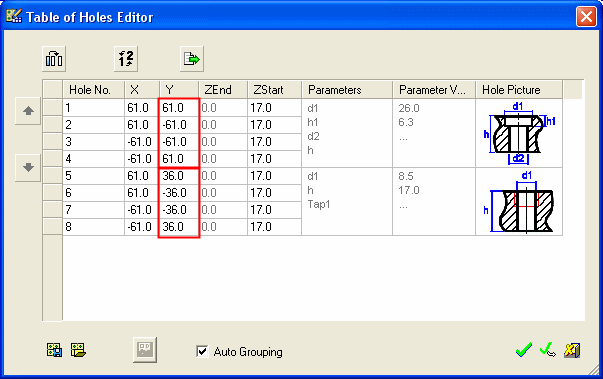Click parameter value 8.5
Image resolution: width=603 pixels, height=379 pixels.
point(406,176)
